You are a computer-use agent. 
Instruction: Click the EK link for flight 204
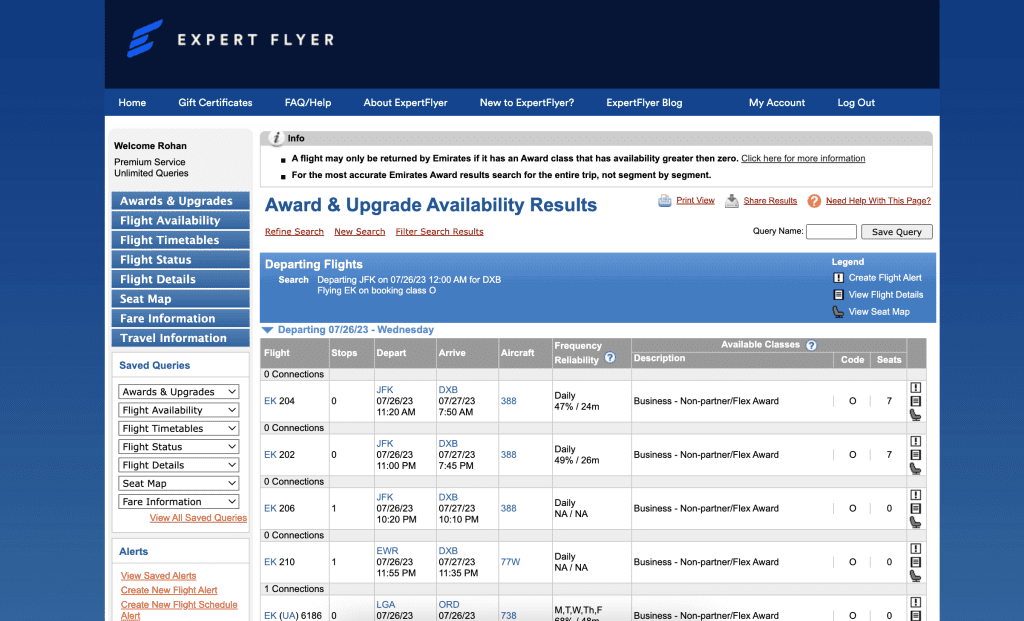(x=270, y=401)
